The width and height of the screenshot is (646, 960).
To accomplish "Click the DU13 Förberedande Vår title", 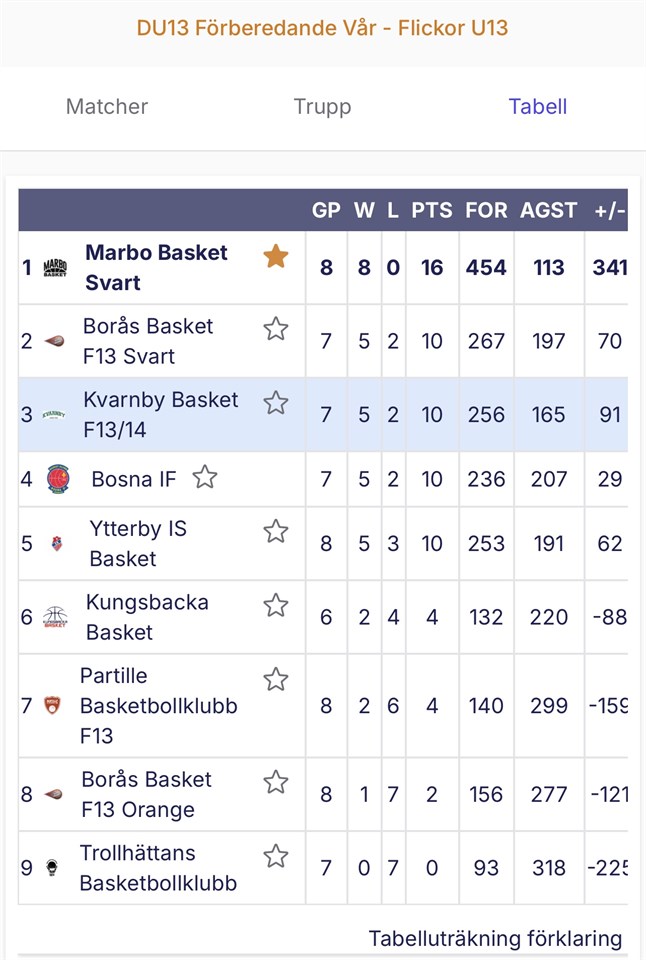I will [x=322, y=28].
